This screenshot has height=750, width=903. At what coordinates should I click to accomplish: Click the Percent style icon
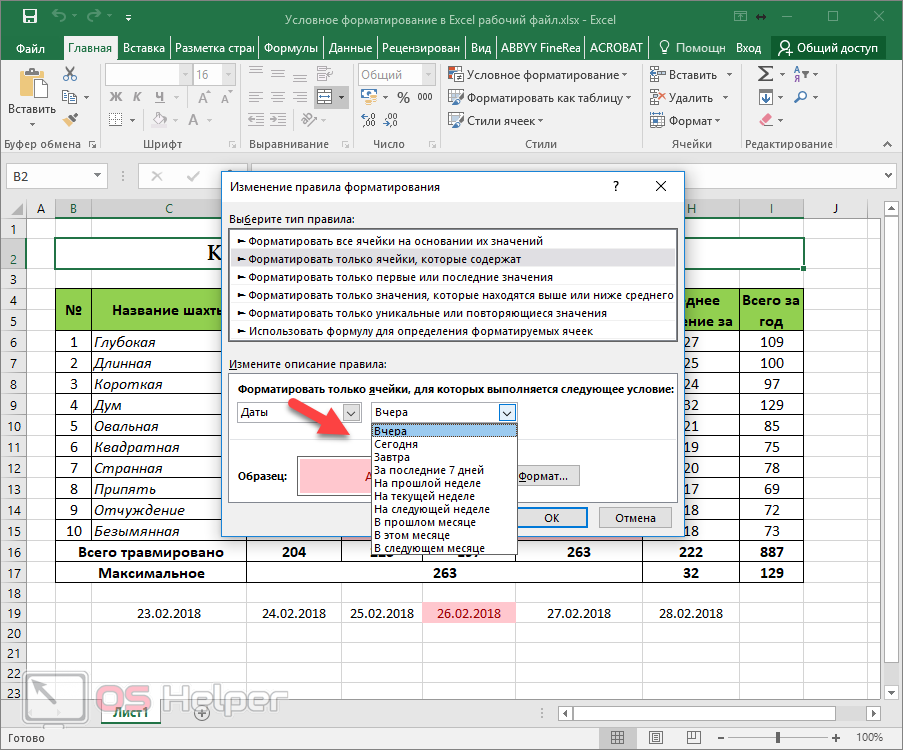coord(403,97)
